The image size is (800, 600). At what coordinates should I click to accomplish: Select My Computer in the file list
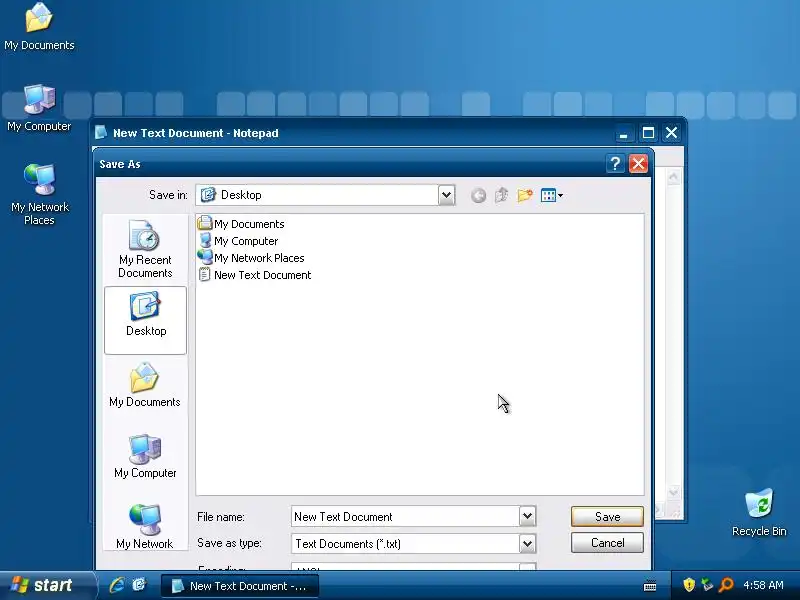coord(238,241)
